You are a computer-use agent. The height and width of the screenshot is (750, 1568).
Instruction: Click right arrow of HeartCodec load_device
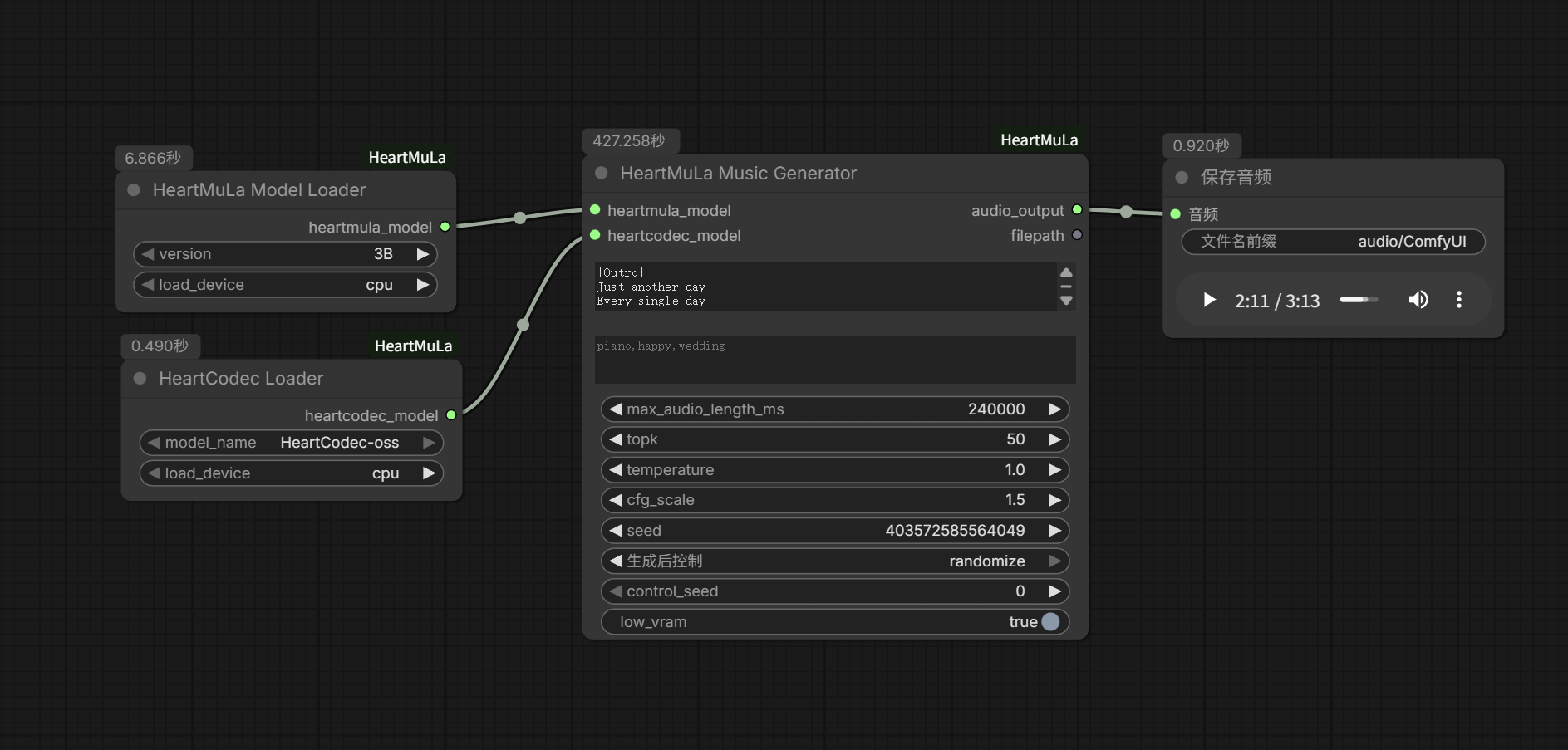(x=429, y=473)
